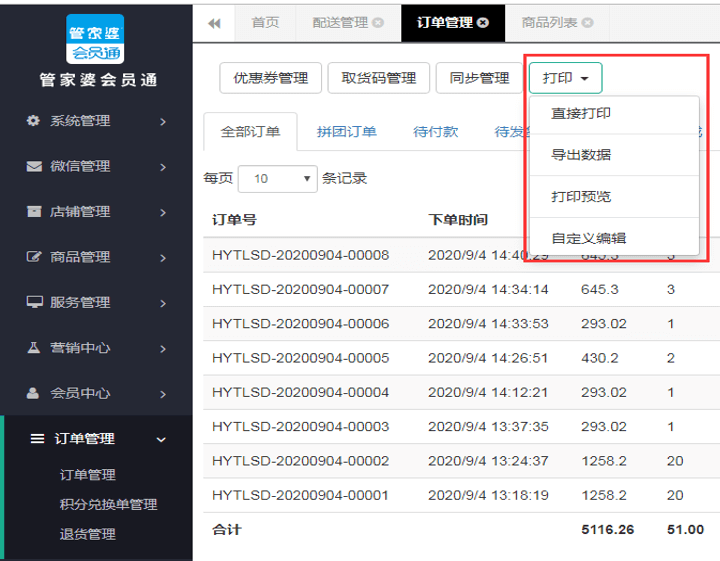The image size is (720, 561).
Task: Collapse the 订单管理 sidebar section chevron
Action: tap(161, 439)
